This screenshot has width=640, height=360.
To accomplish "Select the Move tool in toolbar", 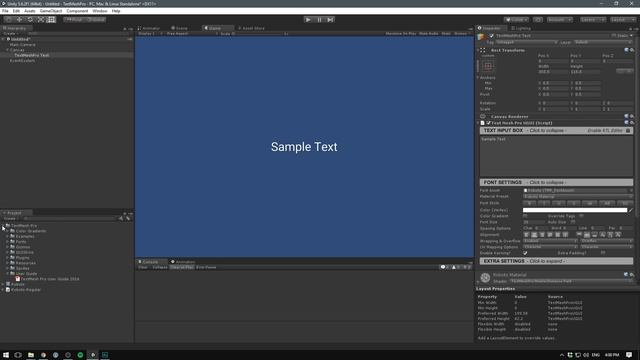I will tap(19, 20).
